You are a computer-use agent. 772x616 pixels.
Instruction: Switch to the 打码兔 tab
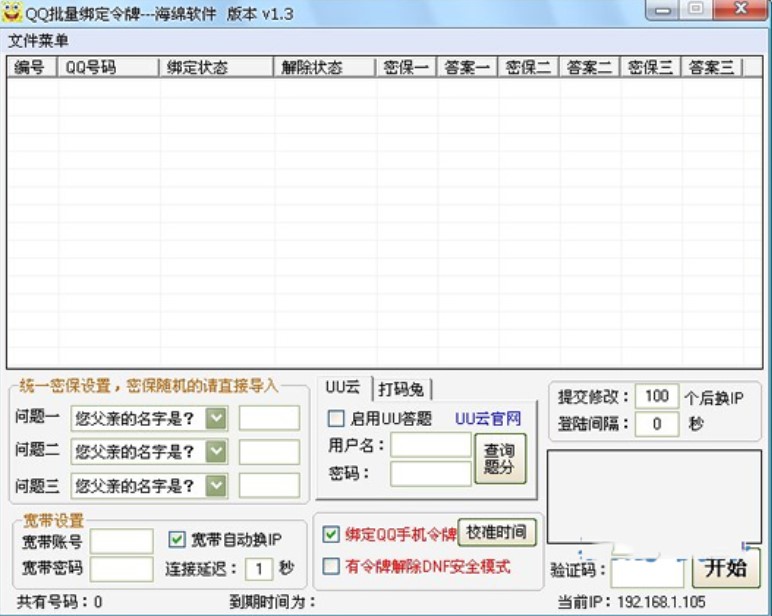point(399,390)
